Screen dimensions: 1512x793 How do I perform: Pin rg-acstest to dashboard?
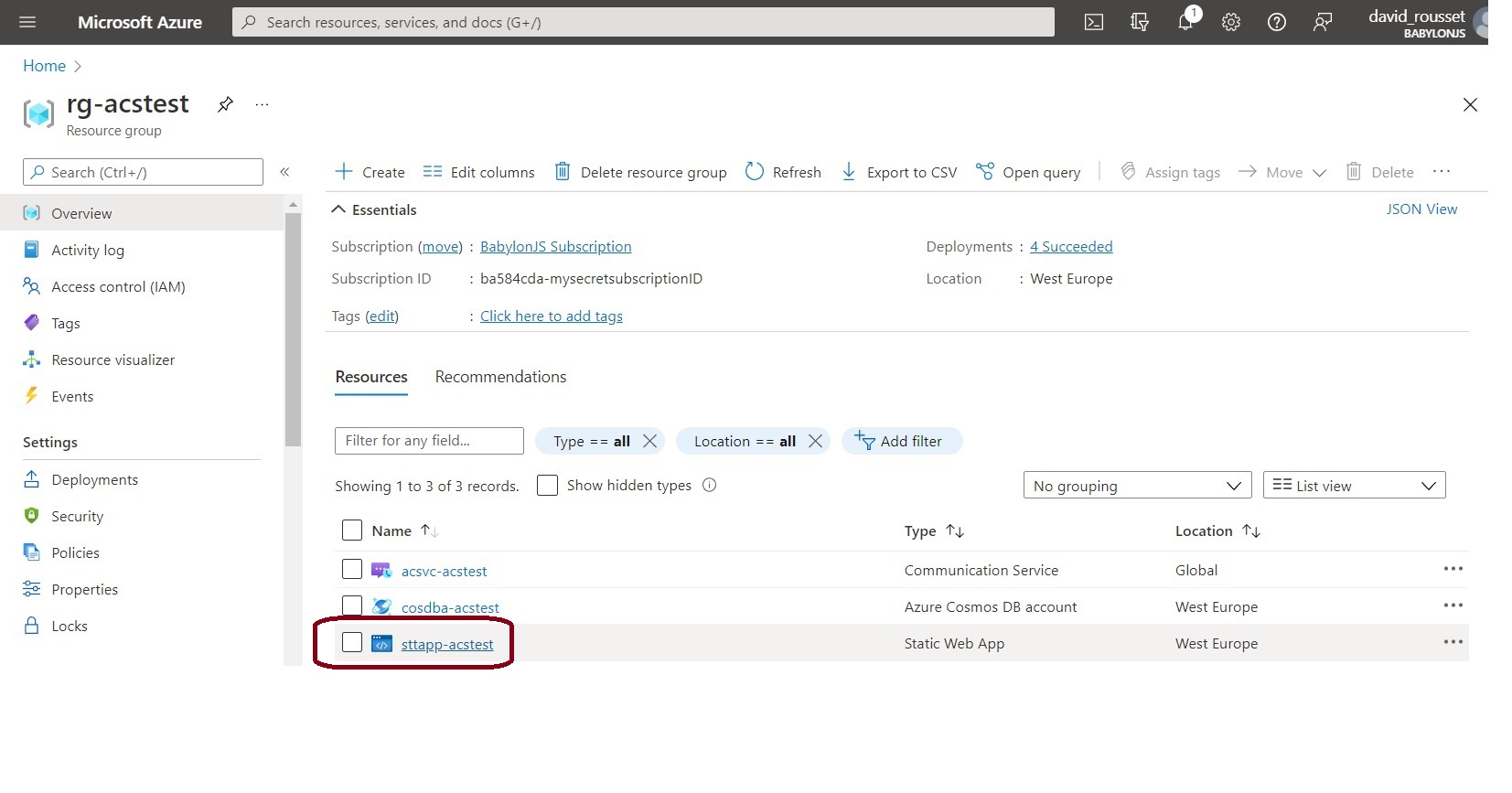point(225,104)
